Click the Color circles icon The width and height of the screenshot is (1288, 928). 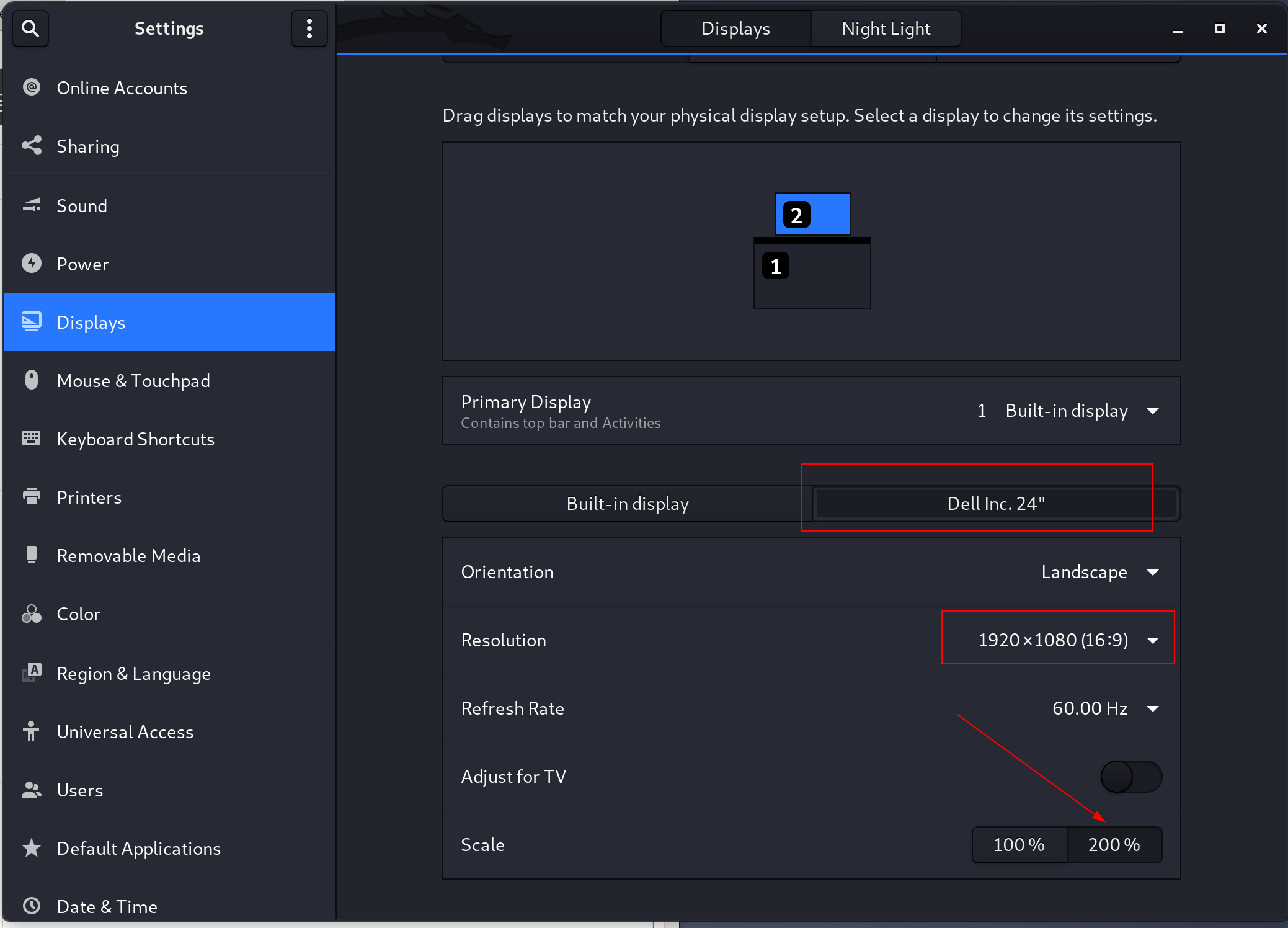coord(32,613)
